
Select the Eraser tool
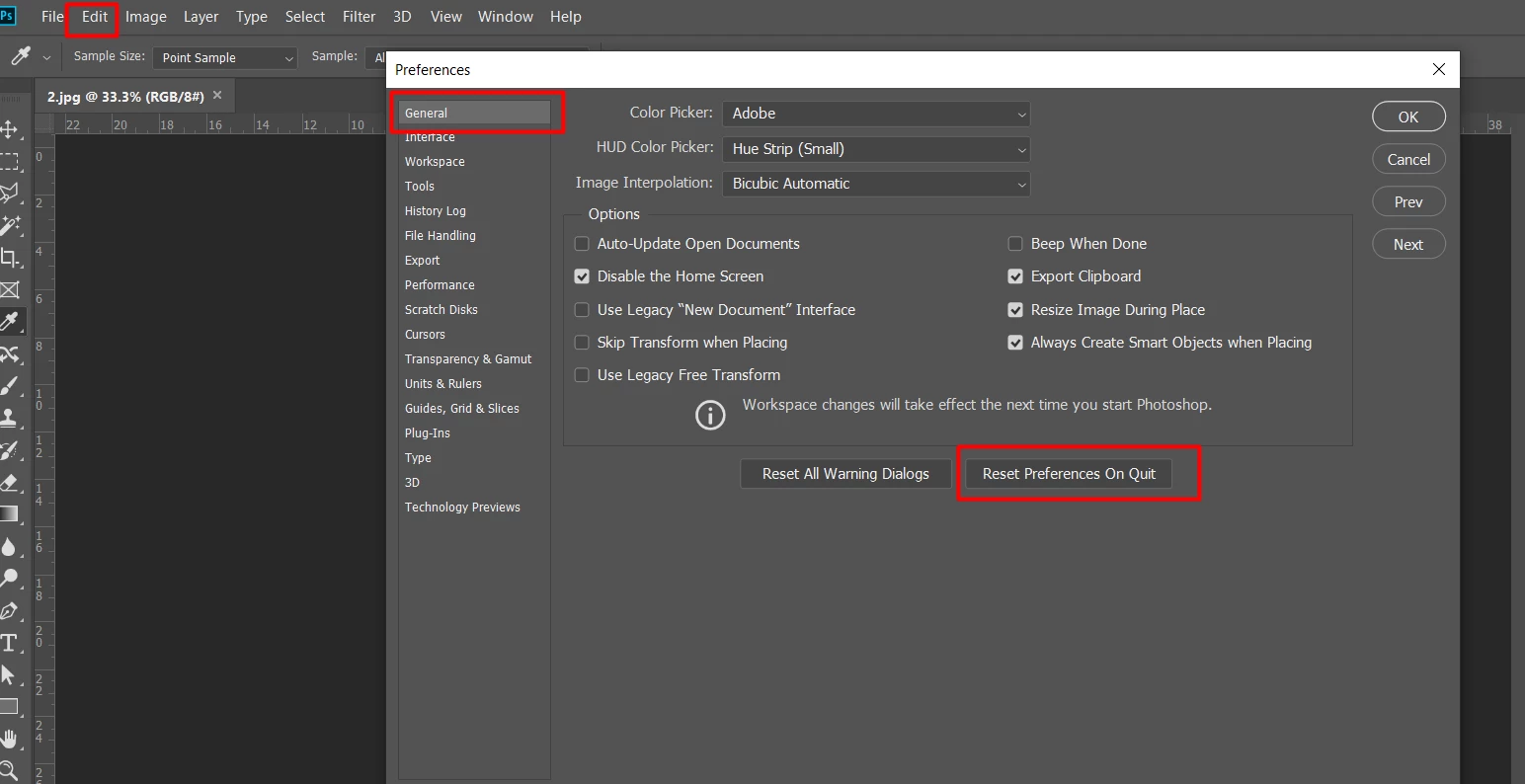coord(10,482)
